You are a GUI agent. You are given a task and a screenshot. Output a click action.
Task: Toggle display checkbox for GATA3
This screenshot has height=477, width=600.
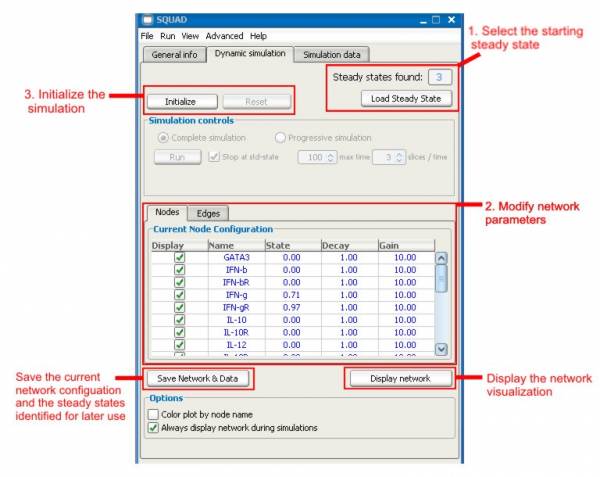pos(179,257)
